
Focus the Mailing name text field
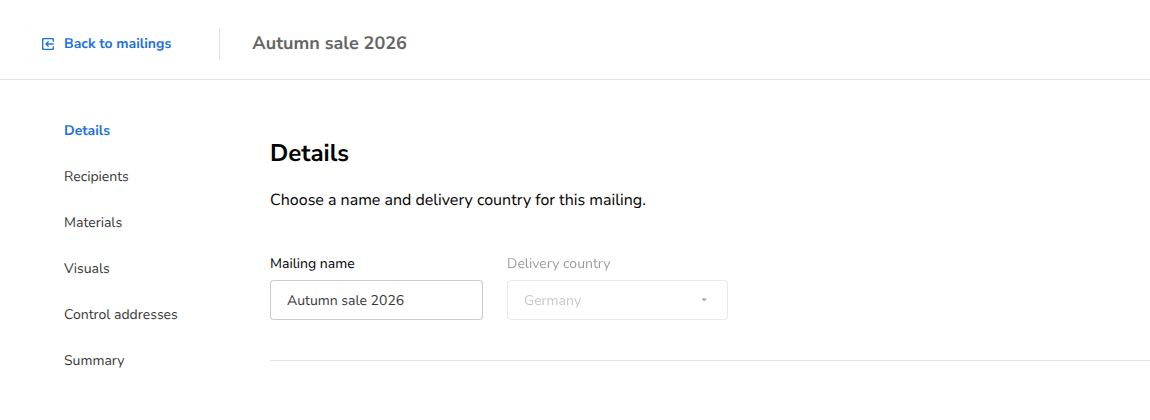click(376, 300)
